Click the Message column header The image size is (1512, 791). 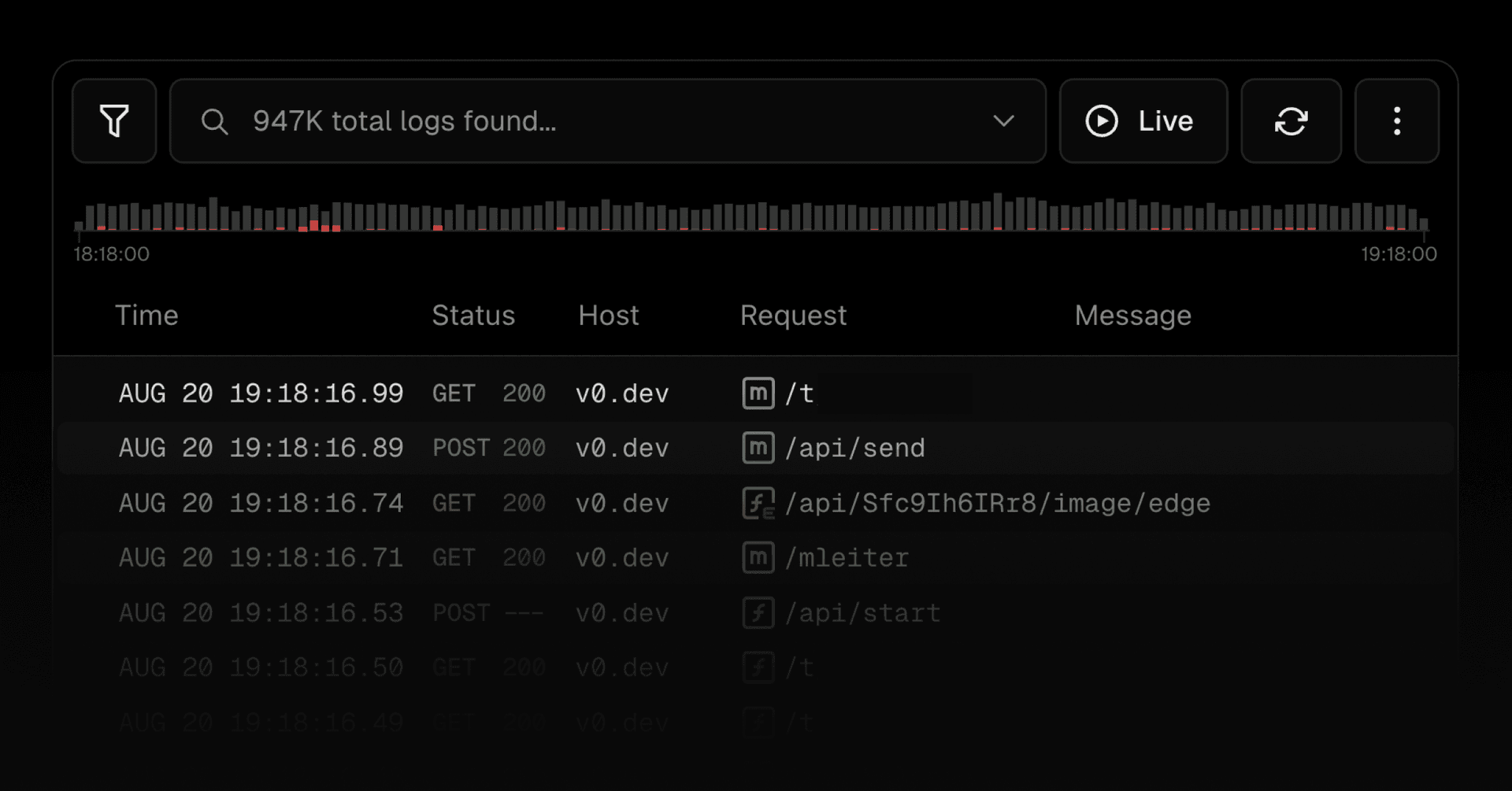pos(1132,316)
